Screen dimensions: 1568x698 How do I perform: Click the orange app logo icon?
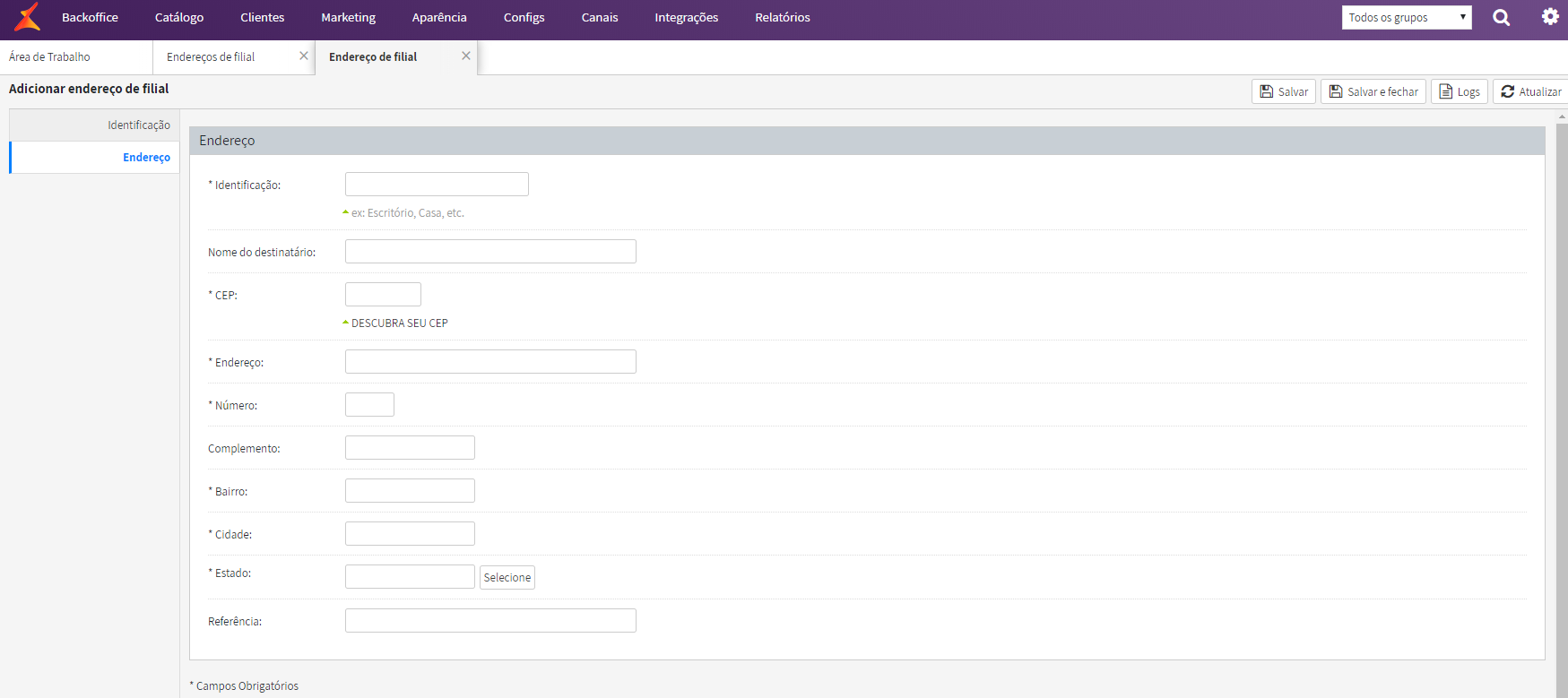tap(28, 17)
